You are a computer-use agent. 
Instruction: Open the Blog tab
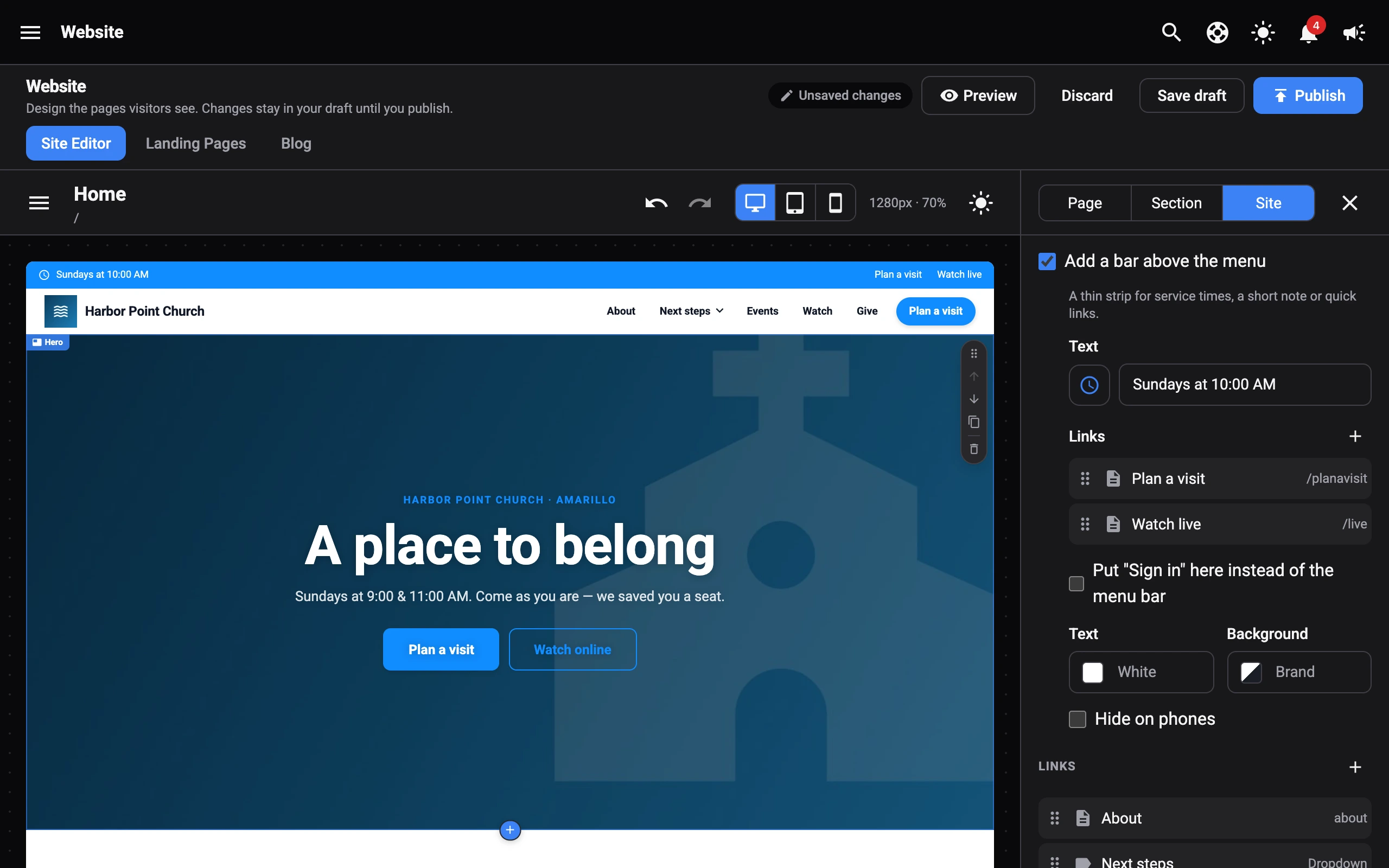(x=296, y=143)
